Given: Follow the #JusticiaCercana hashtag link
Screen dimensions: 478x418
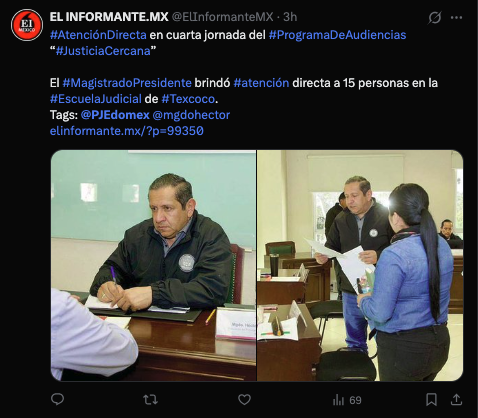Looking at the screenshot, I should 103,51.
